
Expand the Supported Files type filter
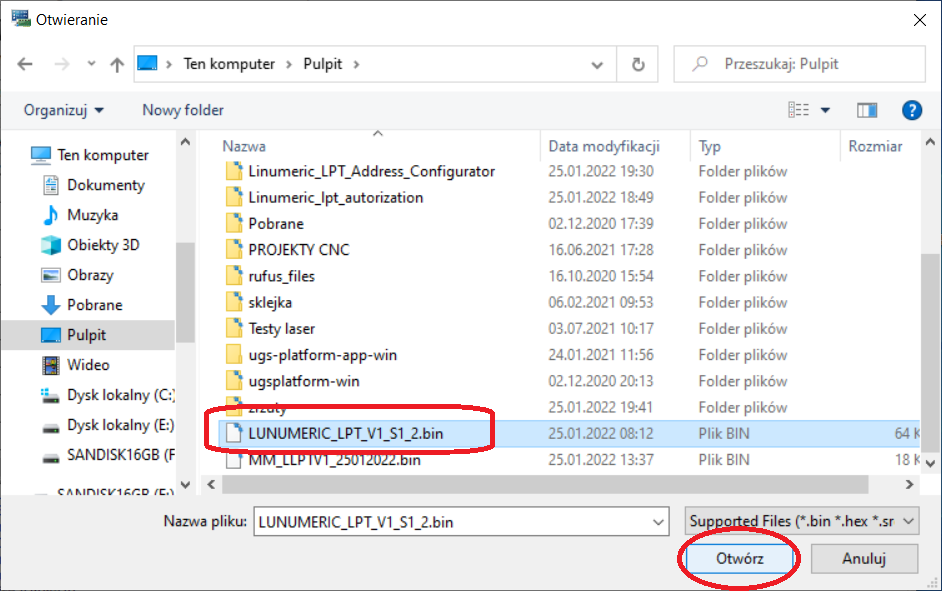804,521
